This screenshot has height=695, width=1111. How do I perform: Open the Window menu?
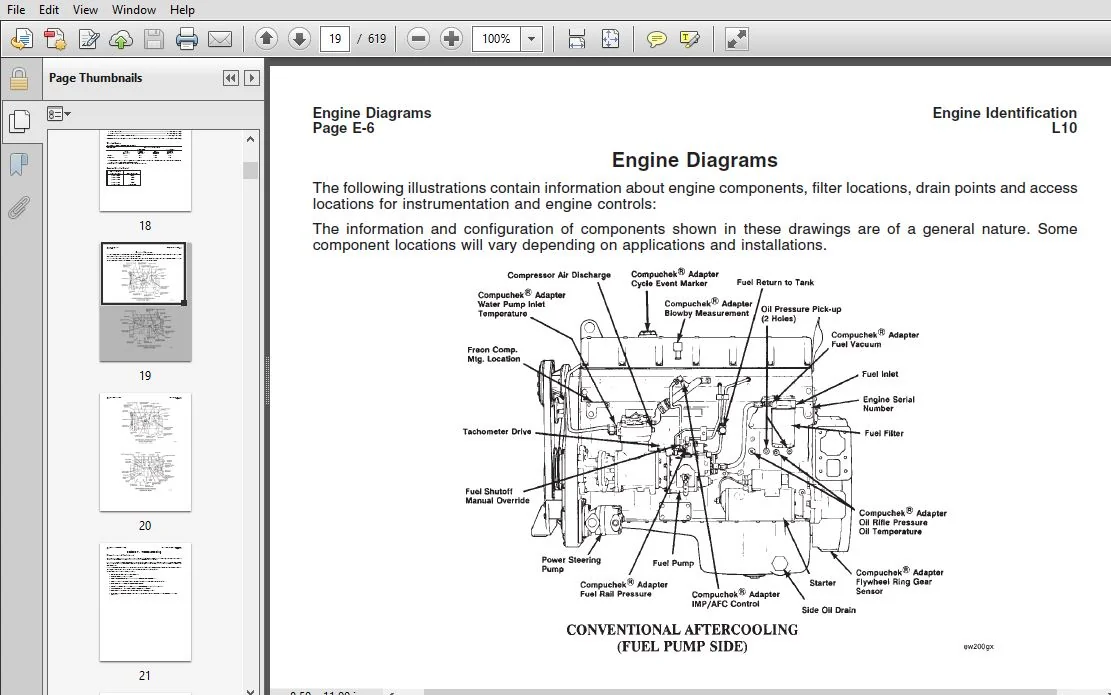tap(134, 10)
